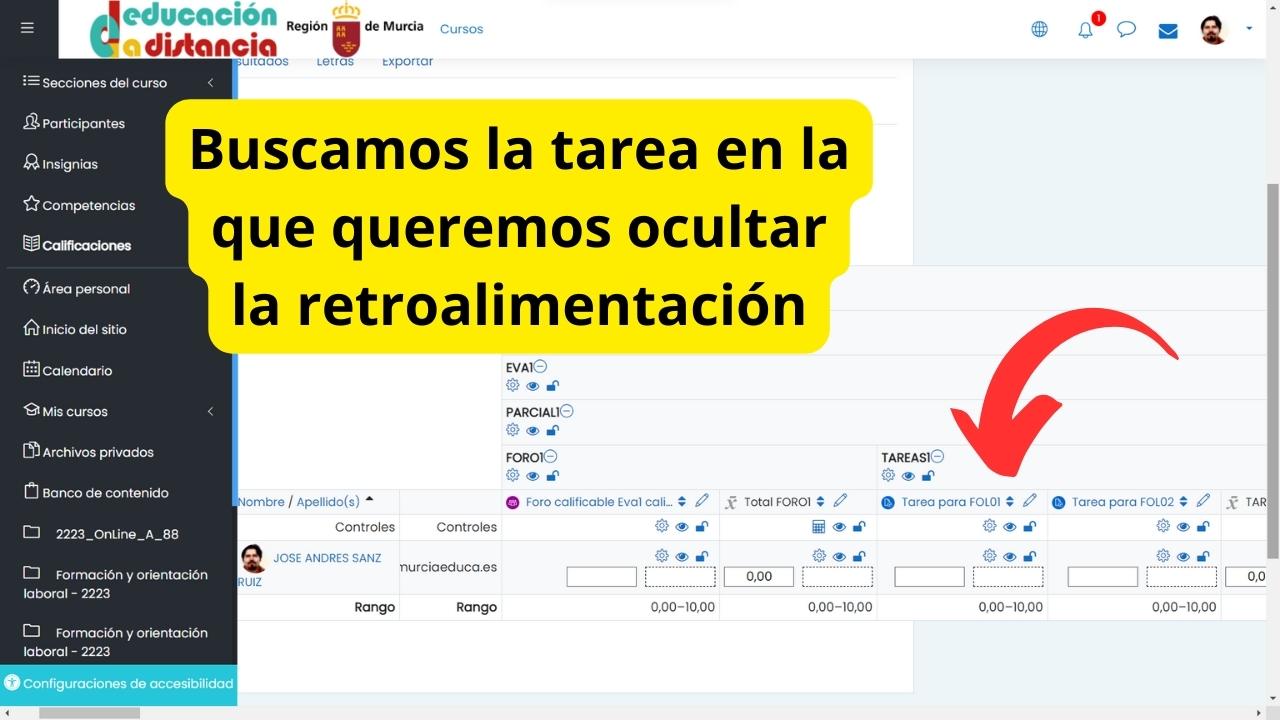
Task: Expand Secciones del curso chevron
Action: click(210, 83)
